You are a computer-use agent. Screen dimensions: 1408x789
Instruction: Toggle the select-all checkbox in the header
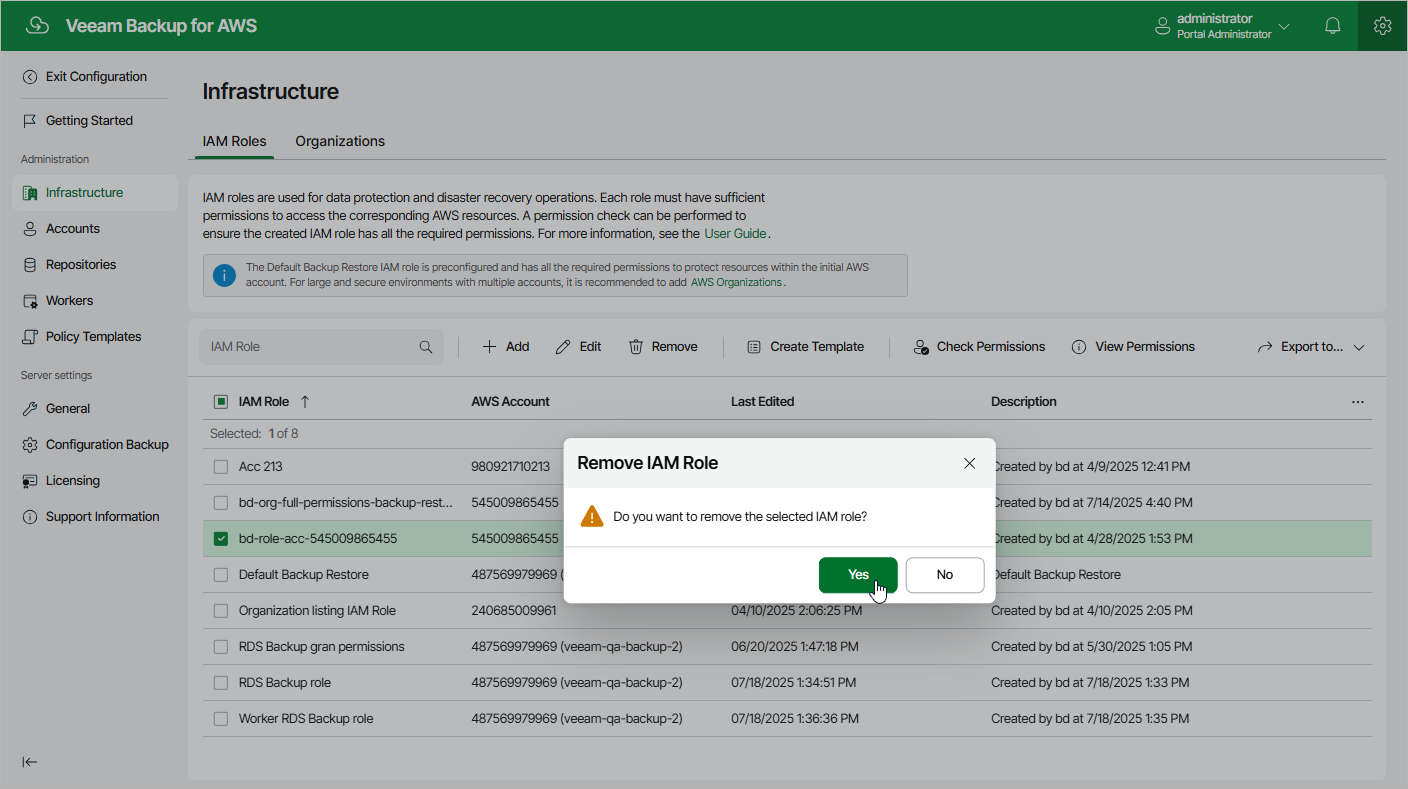pos(221,402)
